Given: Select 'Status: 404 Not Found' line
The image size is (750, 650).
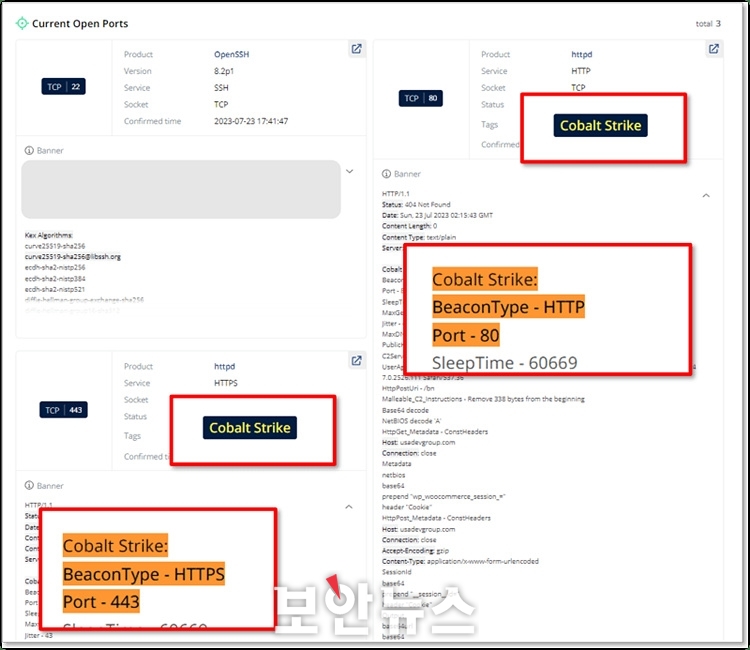Looking at the screenshot, I should pyautogui.click(x=416, y=205).
